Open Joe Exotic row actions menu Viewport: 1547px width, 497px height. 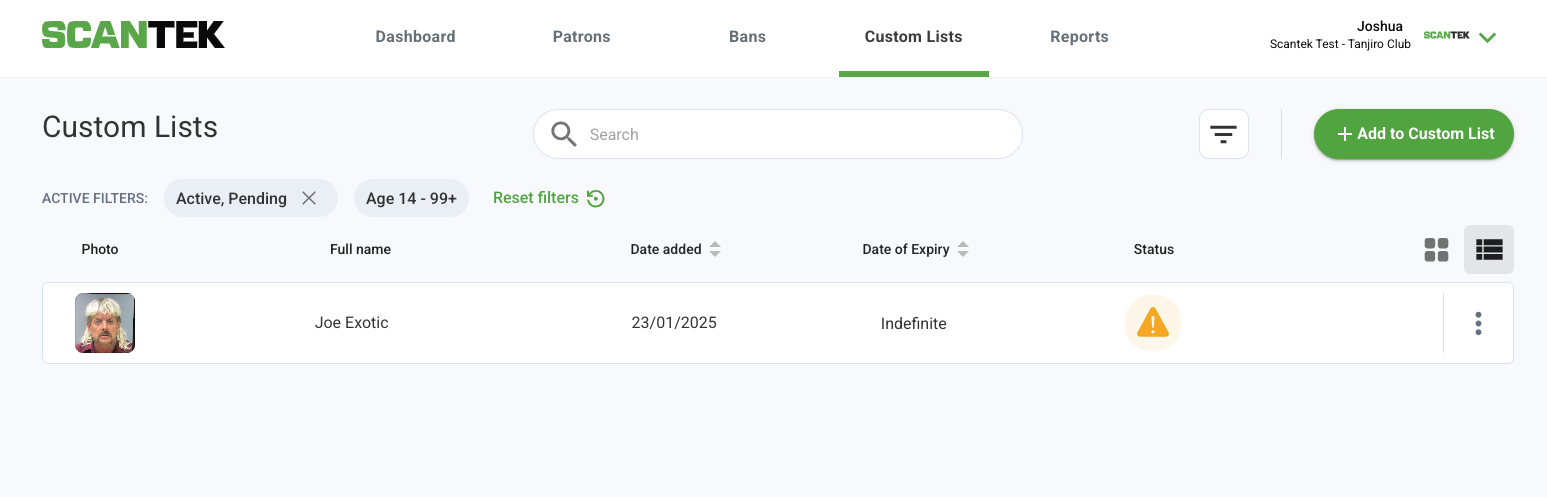pyautogui.click(x=1478, y=323)
